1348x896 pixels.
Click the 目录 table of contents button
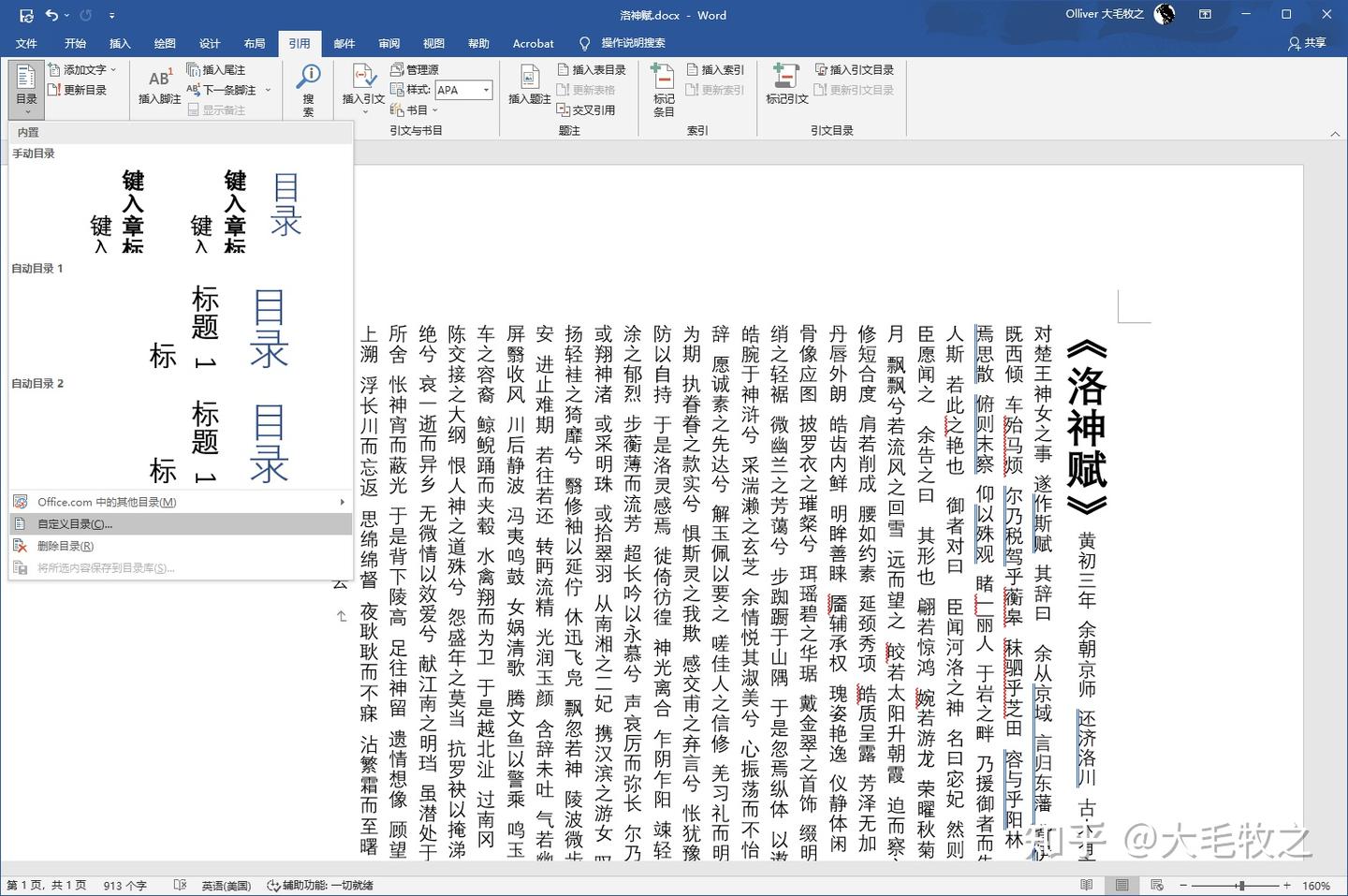click(x=26, y=89)
